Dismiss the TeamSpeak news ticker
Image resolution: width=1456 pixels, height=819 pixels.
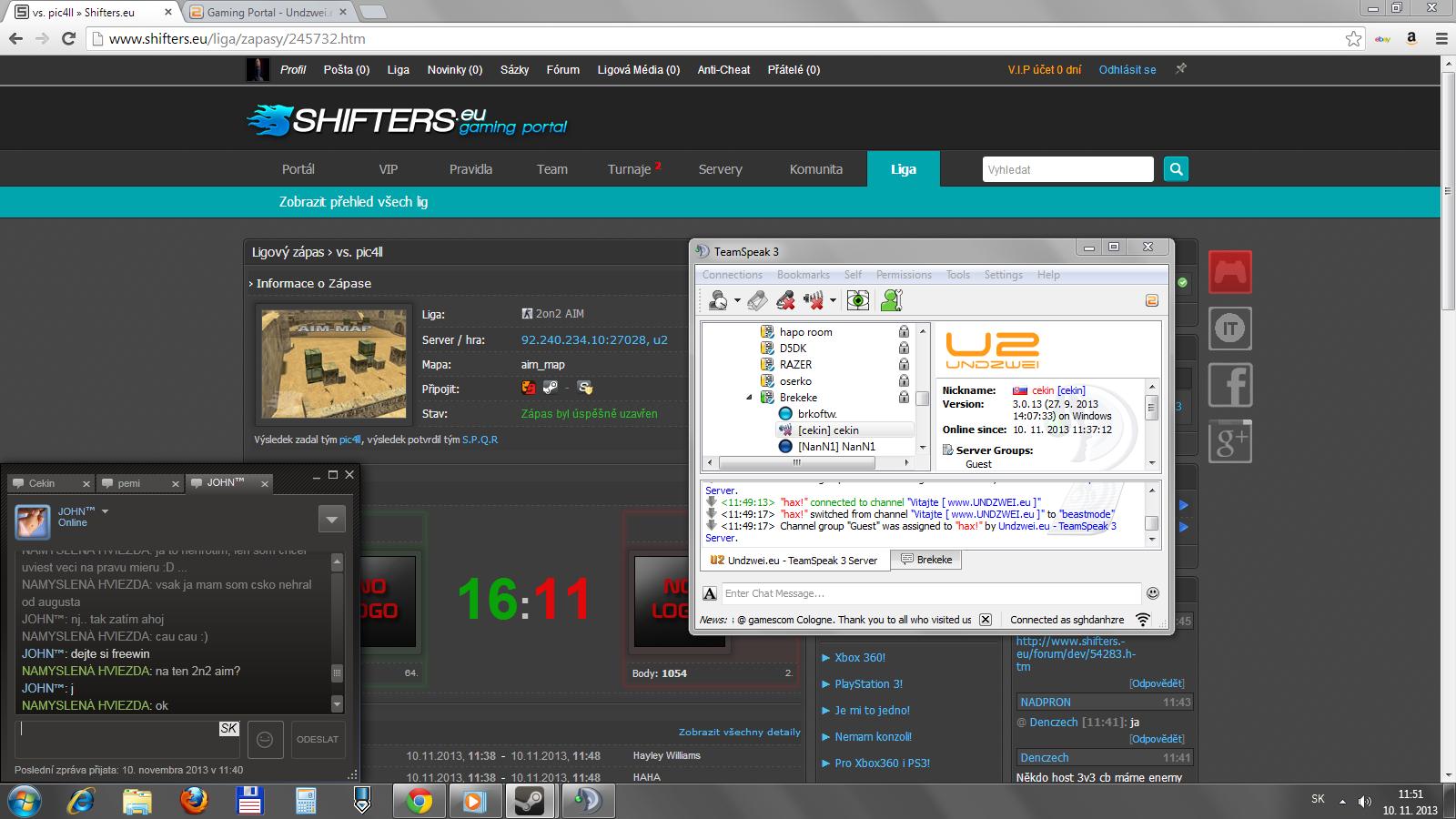coord(985,620)
